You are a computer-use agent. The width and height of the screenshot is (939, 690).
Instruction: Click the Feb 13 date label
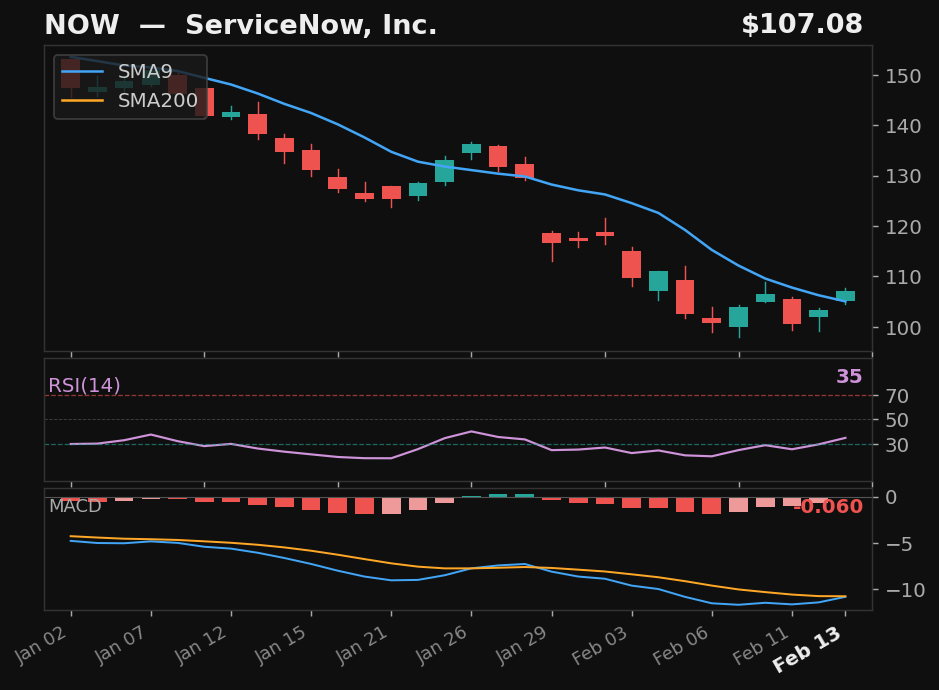807,649
